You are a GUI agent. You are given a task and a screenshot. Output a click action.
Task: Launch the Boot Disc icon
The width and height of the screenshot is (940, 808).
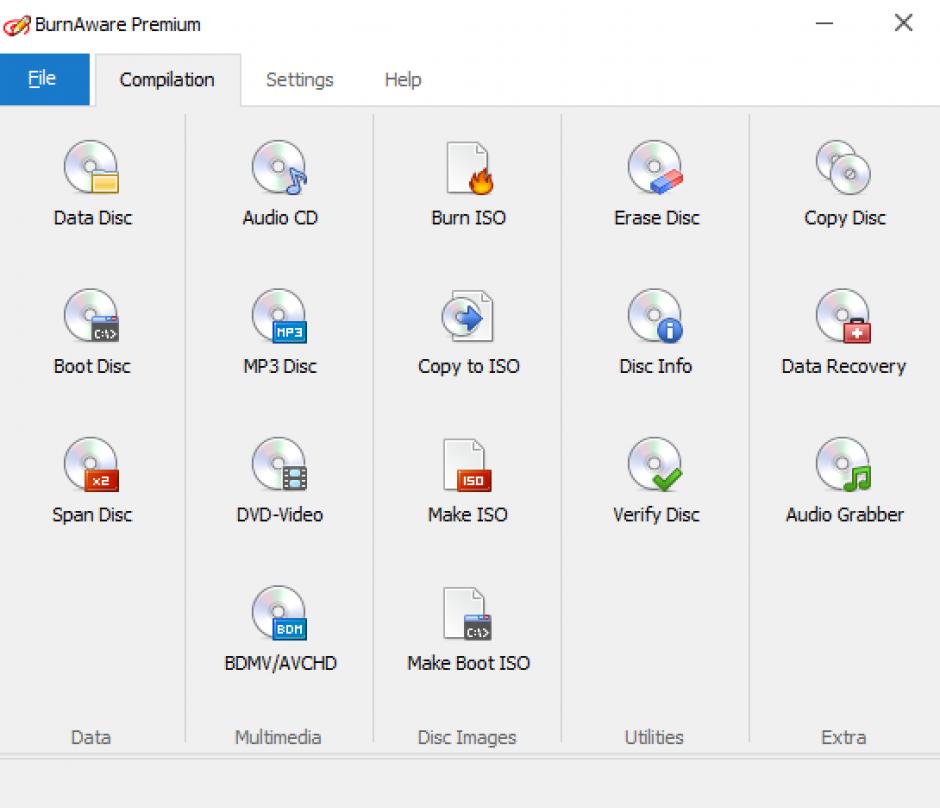coord(92,315)
